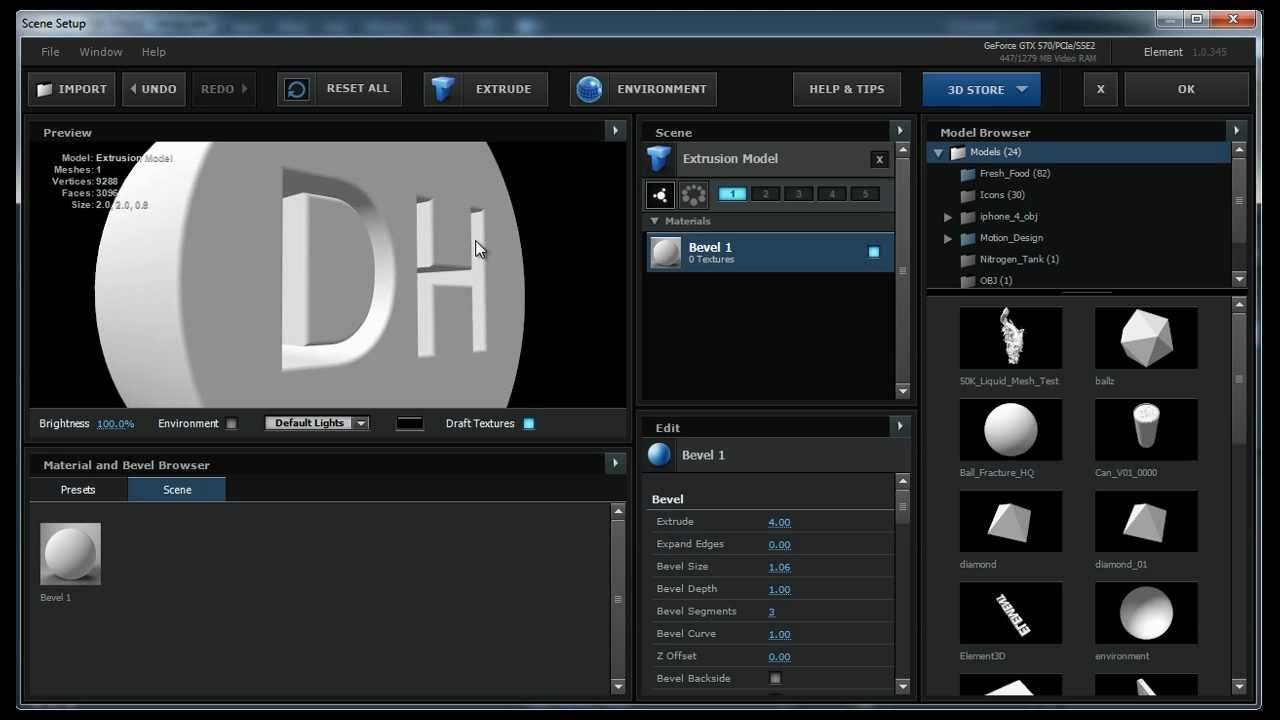The image size is (1280, 720).
Task: Open Material and Bevel Browser options arrow
Action: point(615,464)
